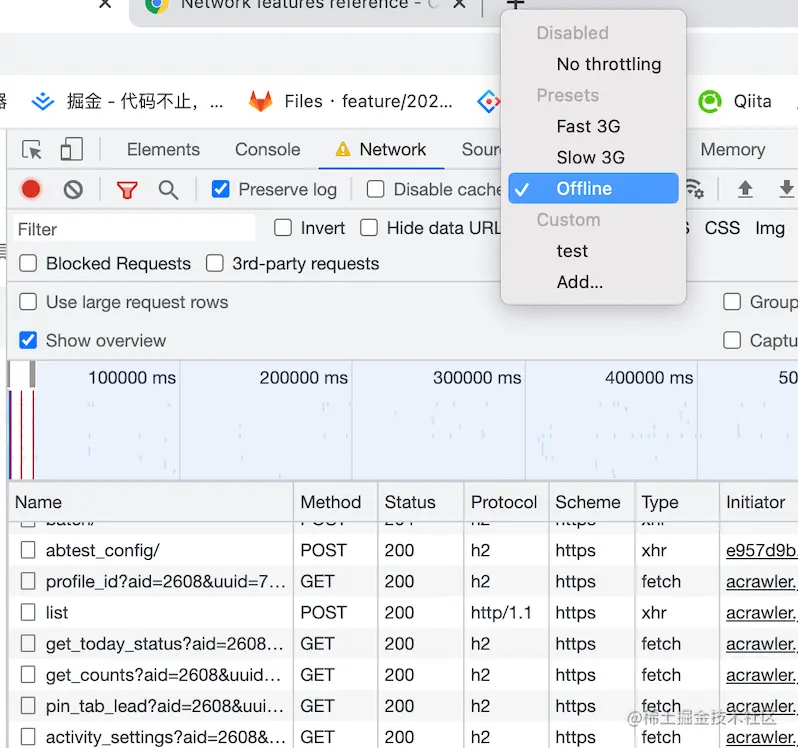The width and height of the screenshot is (798, 748).
Task: Open the Juejin bookmark icon
Action: [x=43, y=101]
